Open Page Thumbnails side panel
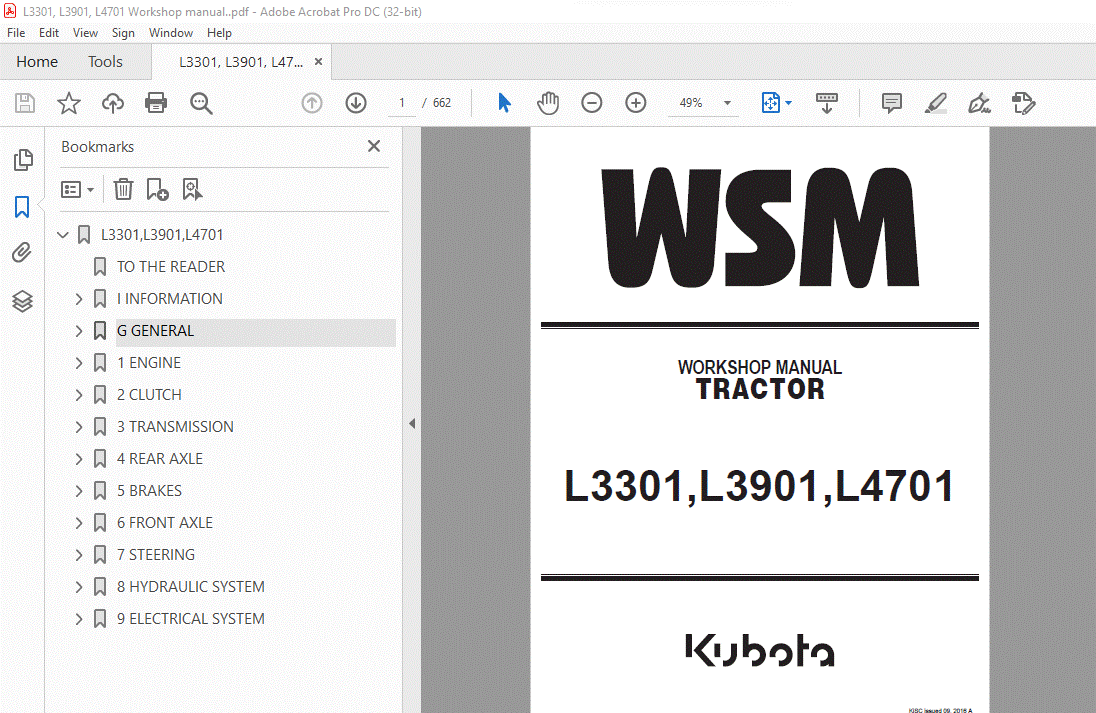The image size is (1096, 713). pyautogui.click(x=22, y=160)
